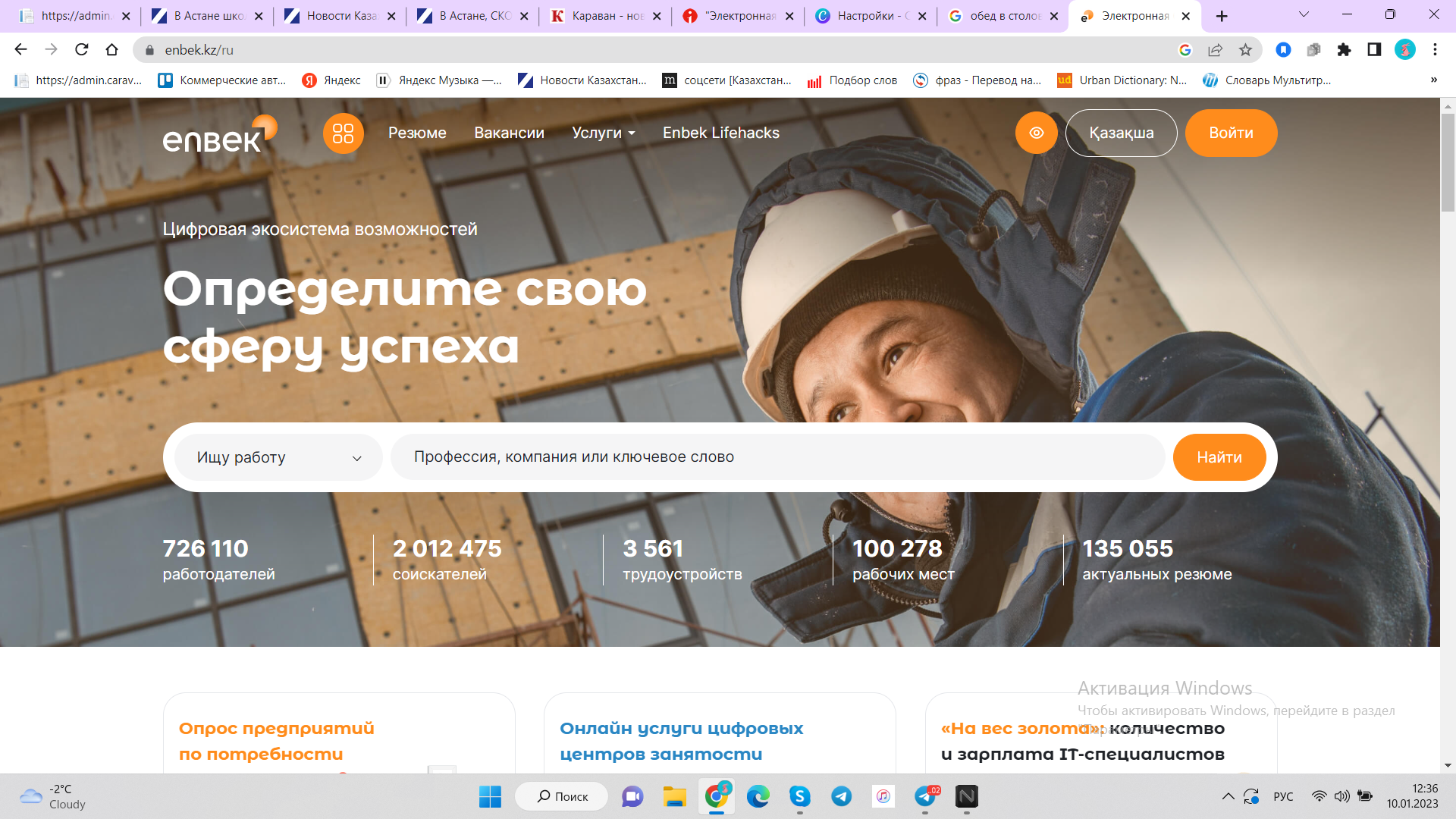Click the Войти login button
This screenshot has width=1456, height=819.
[1230, 133]
